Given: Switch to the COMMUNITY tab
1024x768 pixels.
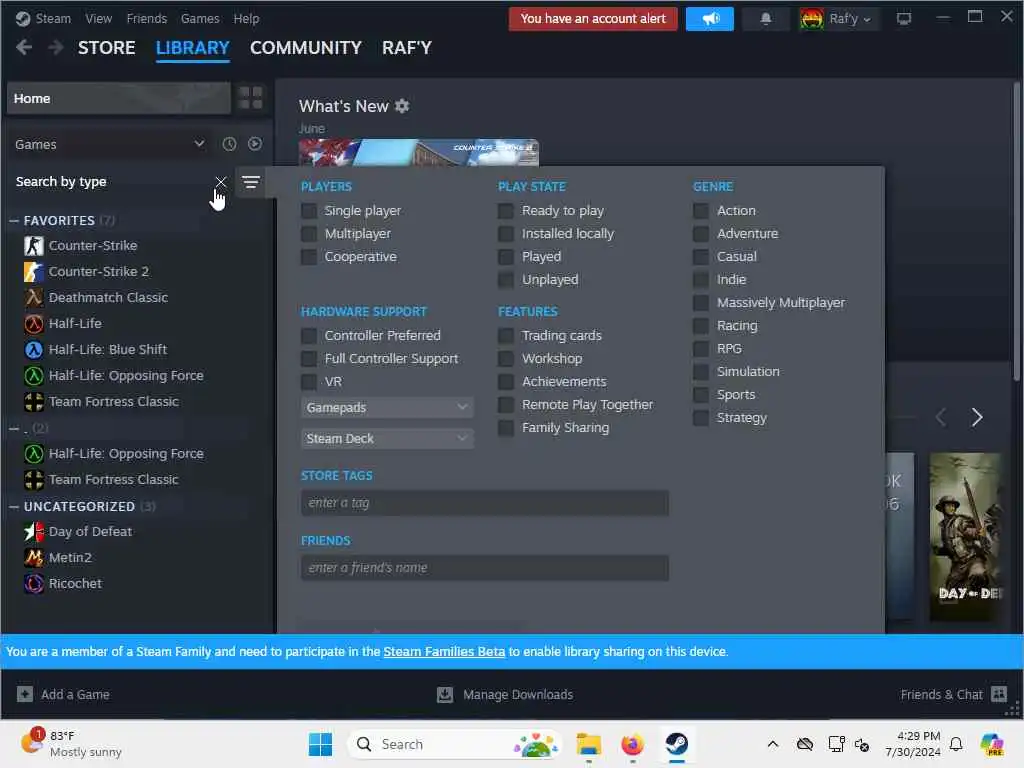Looking at the screenshot, I should click(x=306, y=48).
